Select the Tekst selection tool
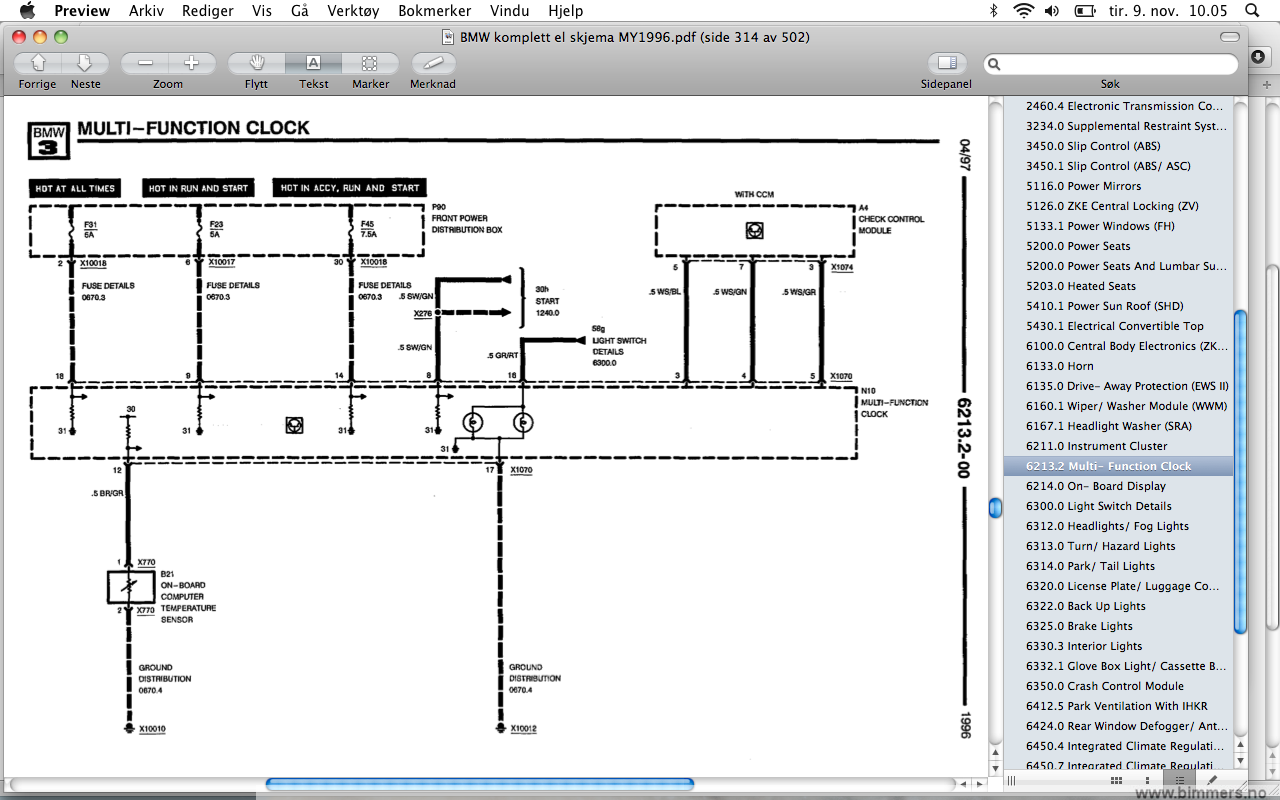Viewport: 1280px width, 800px height. tap(313, 63)
